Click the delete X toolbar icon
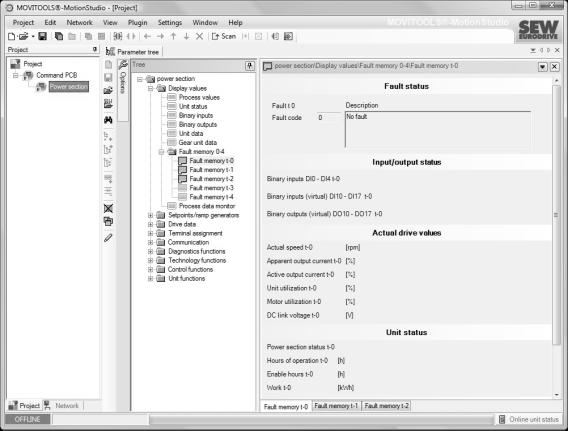This screenshot has width=568, height=431. point(199,36)
